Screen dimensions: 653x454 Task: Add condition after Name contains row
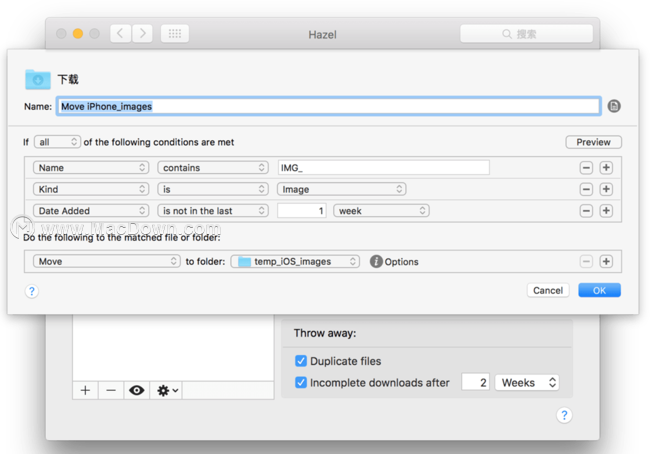(606, 167)
